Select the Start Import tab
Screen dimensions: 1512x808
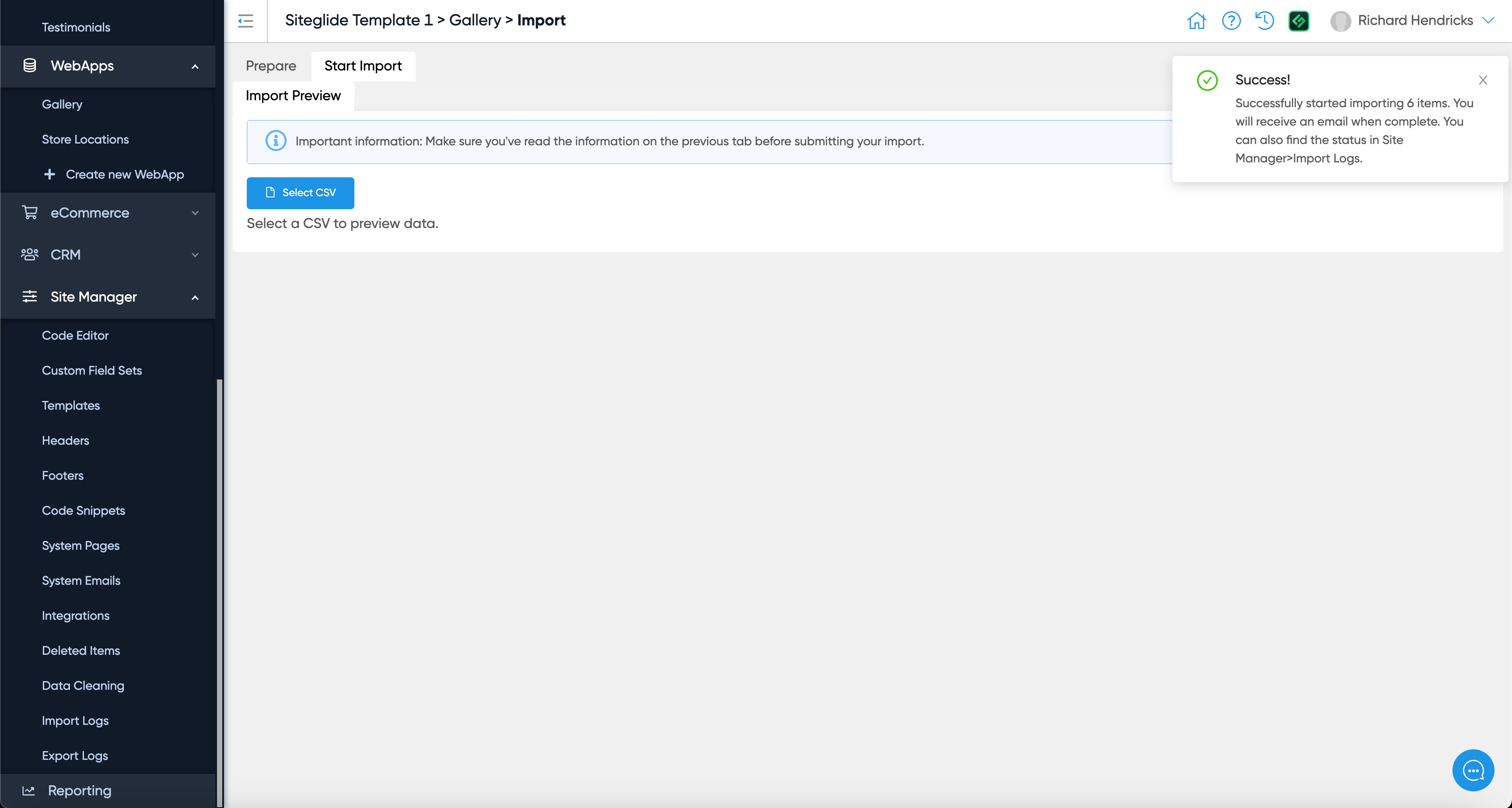[363, 66]
